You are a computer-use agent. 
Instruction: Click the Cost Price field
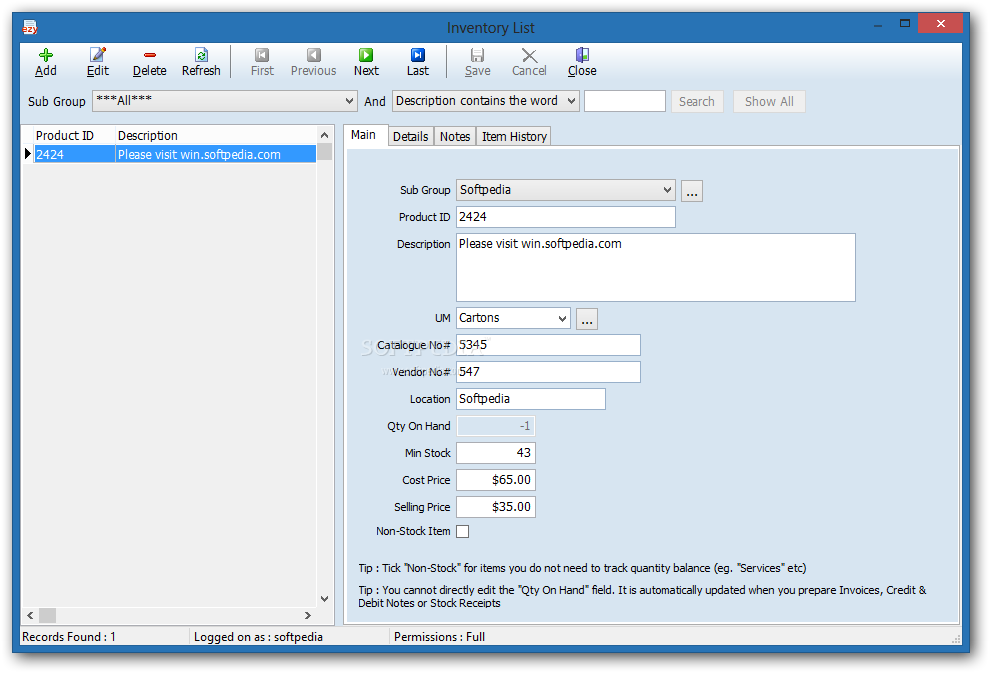click(x=496, y=480)
